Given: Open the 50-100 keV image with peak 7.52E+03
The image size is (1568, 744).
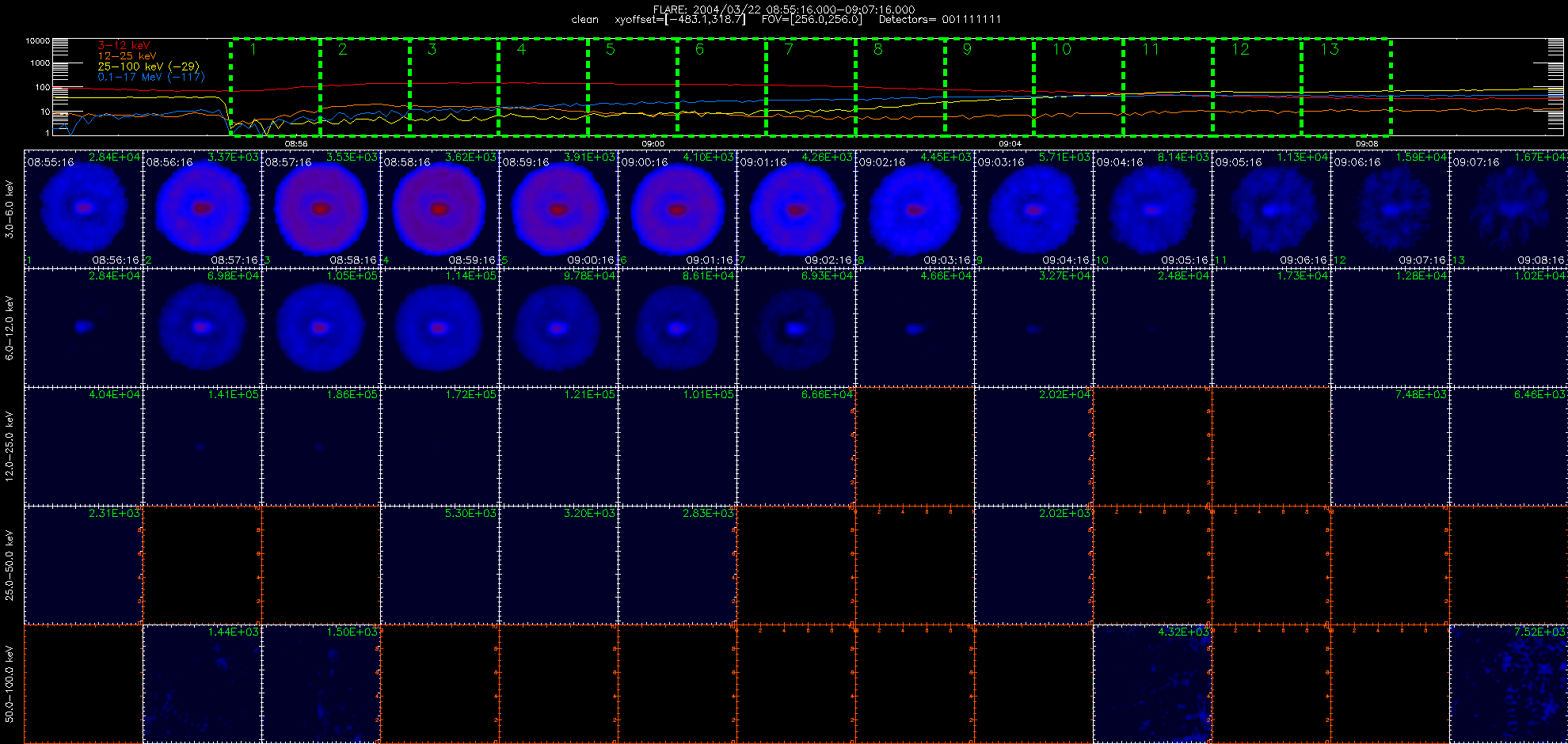Looking at the screenshot, I should 1509,684.
